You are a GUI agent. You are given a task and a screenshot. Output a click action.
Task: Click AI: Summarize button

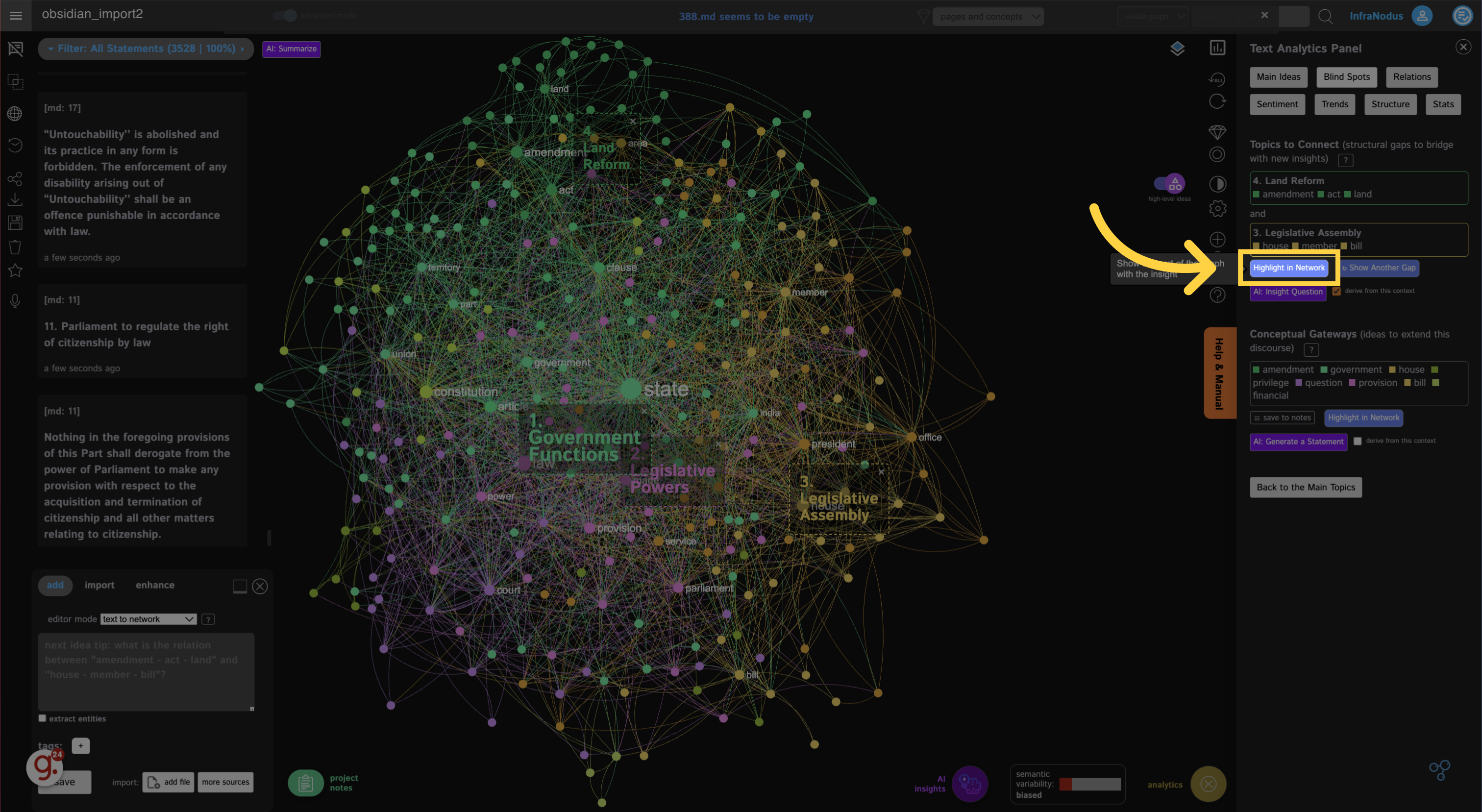point(291,49)
